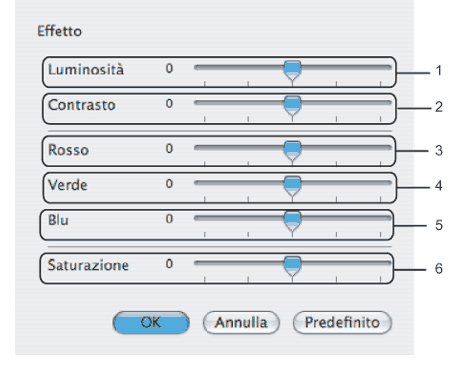
Task: Click the Rosso label text
Action: coord(68,150)
